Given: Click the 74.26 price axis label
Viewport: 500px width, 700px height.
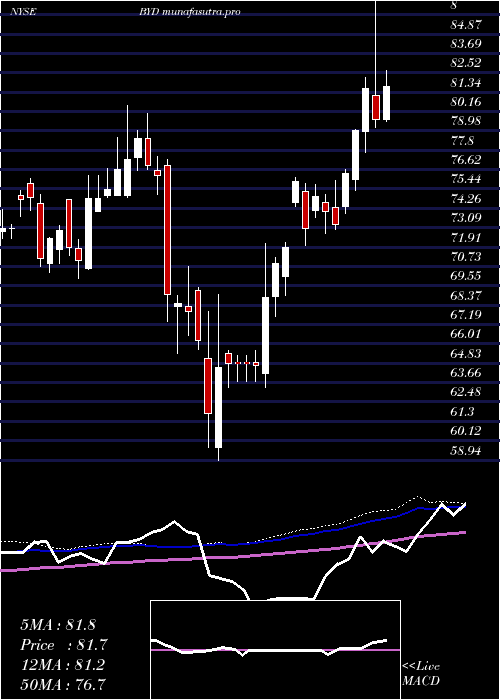Looking at the screenshot, I should (x=466, y=199).
